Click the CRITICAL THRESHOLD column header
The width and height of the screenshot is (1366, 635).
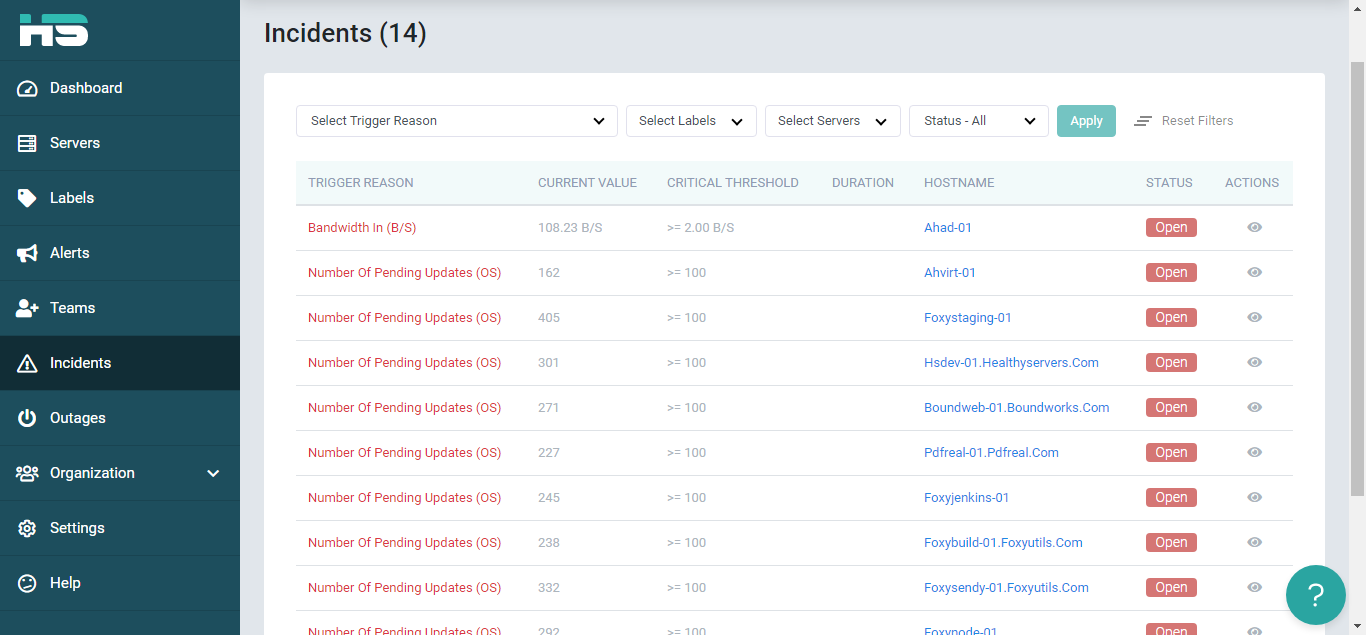(733, 183)
